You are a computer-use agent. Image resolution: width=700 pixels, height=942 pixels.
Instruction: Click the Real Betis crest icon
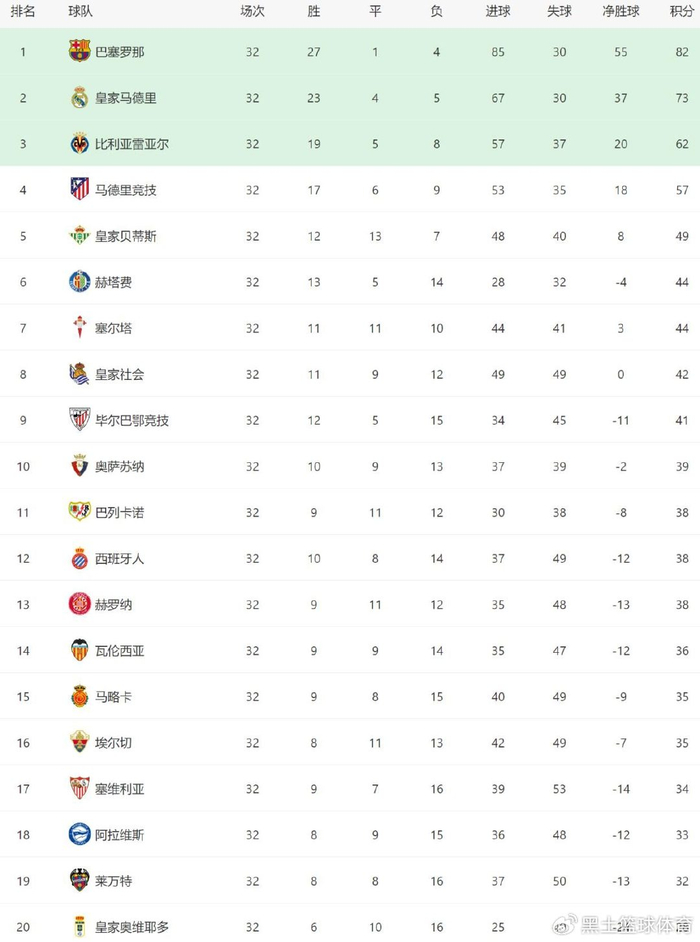pos(80,236)
